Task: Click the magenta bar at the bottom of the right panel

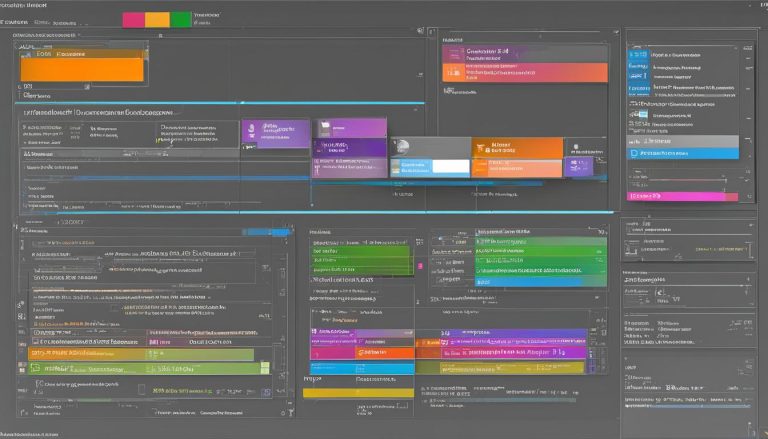Action: click(x=682, y=196)
